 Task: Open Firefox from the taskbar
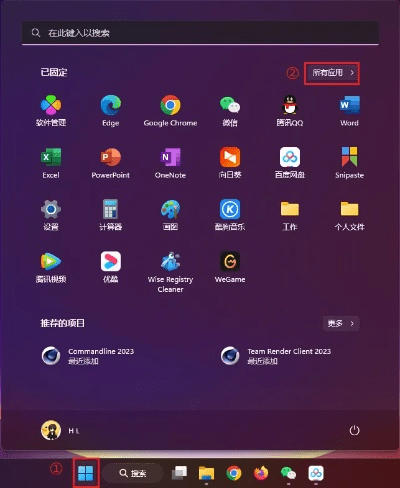(261, 473)
